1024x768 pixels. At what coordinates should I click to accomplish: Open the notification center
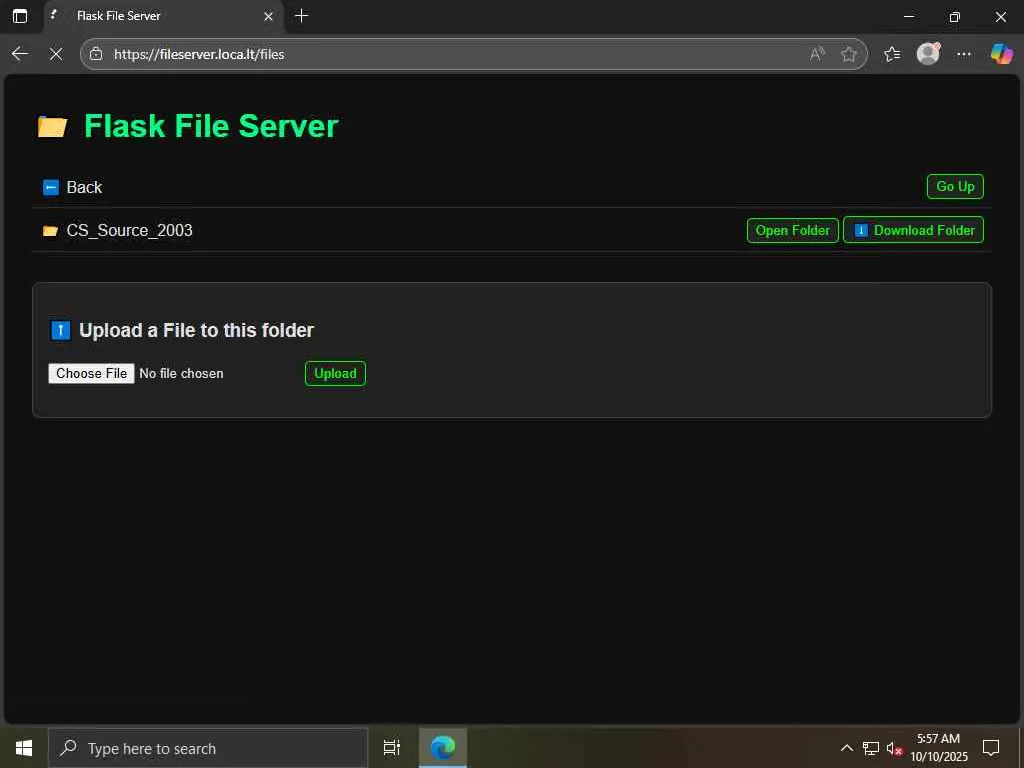(x=991, y=748)
